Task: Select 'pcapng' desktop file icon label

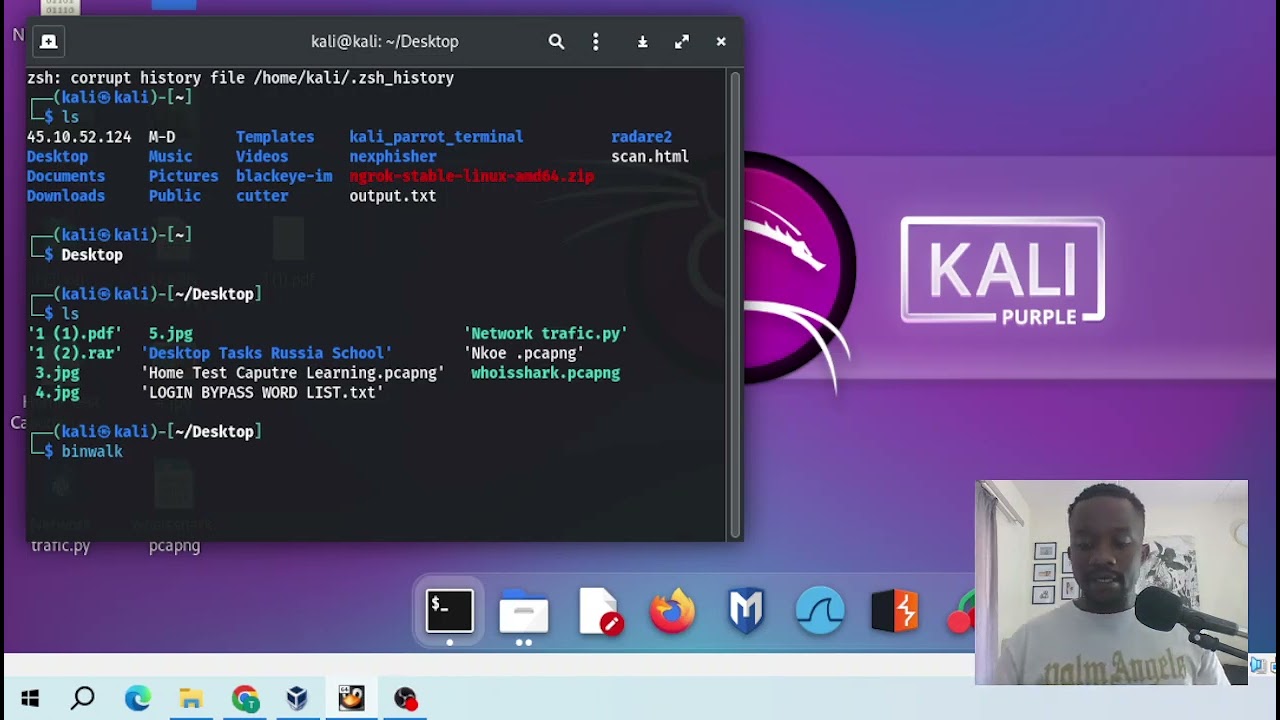Action: (x=175, y=546)
